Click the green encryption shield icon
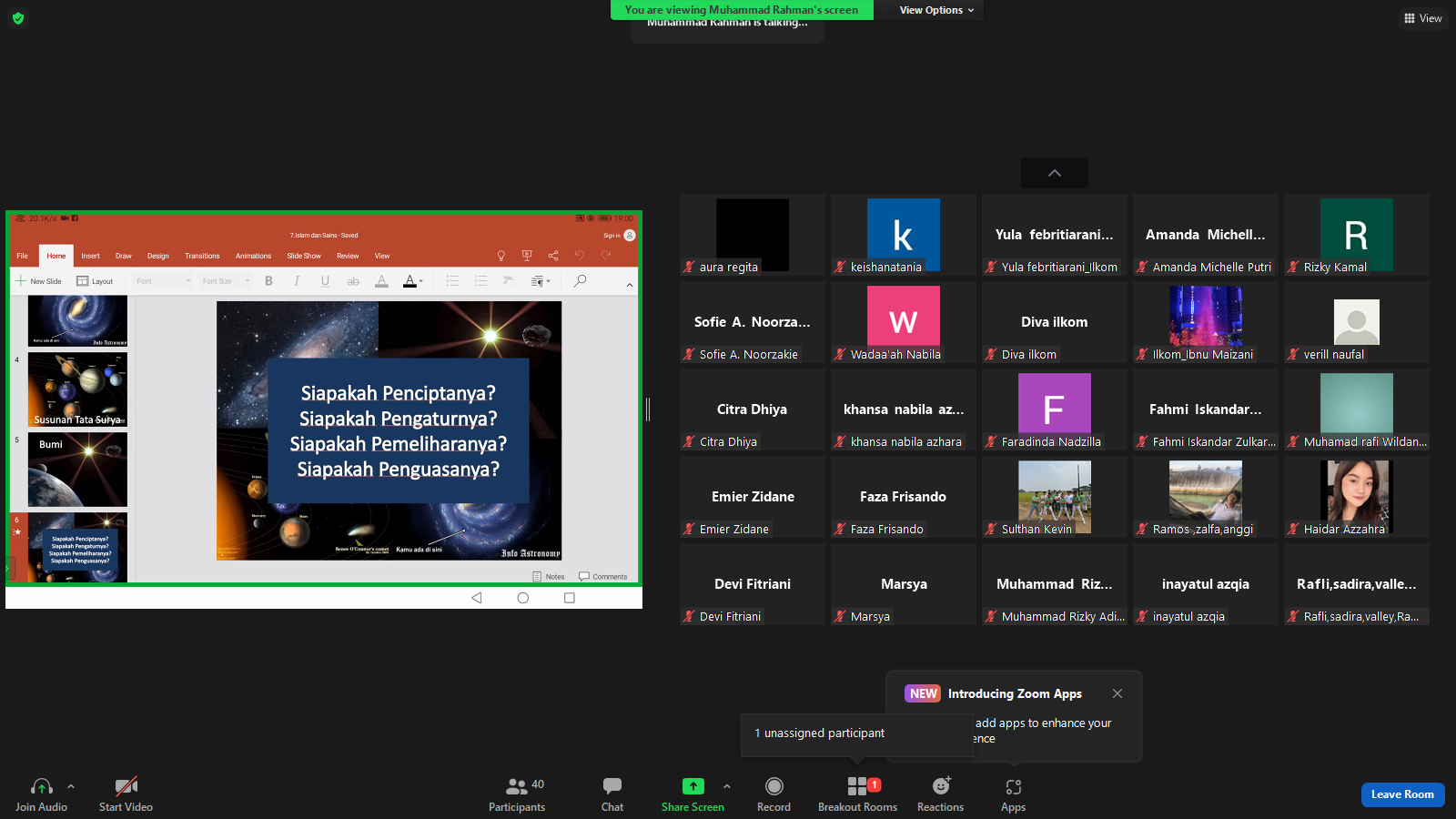This screenshot has width=1456, height=819. pyautogui.click(x=18, y=18)
